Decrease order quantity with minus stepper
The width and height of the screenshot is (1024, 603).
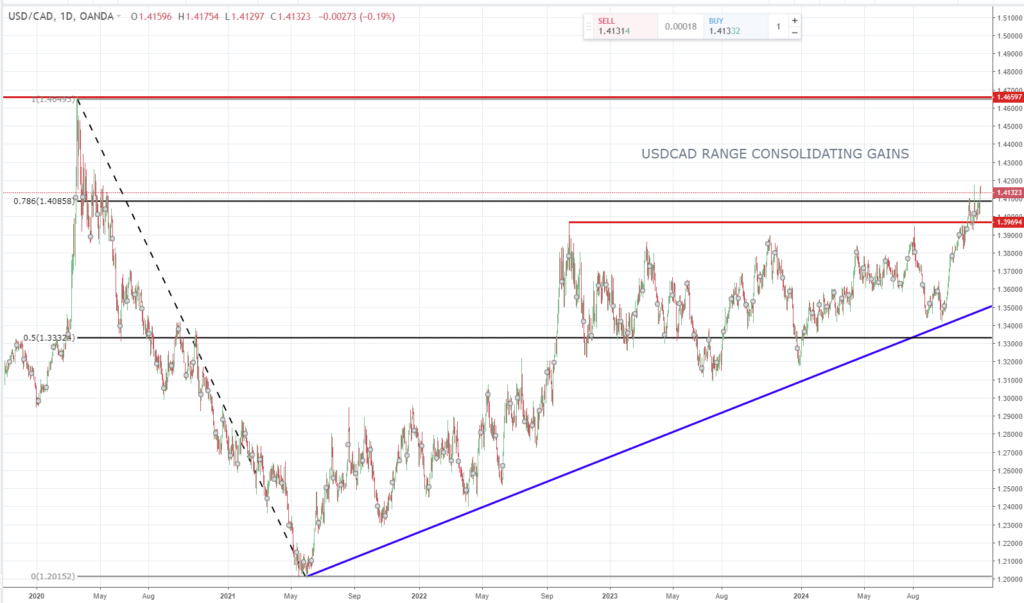click(x=794, y=33)
